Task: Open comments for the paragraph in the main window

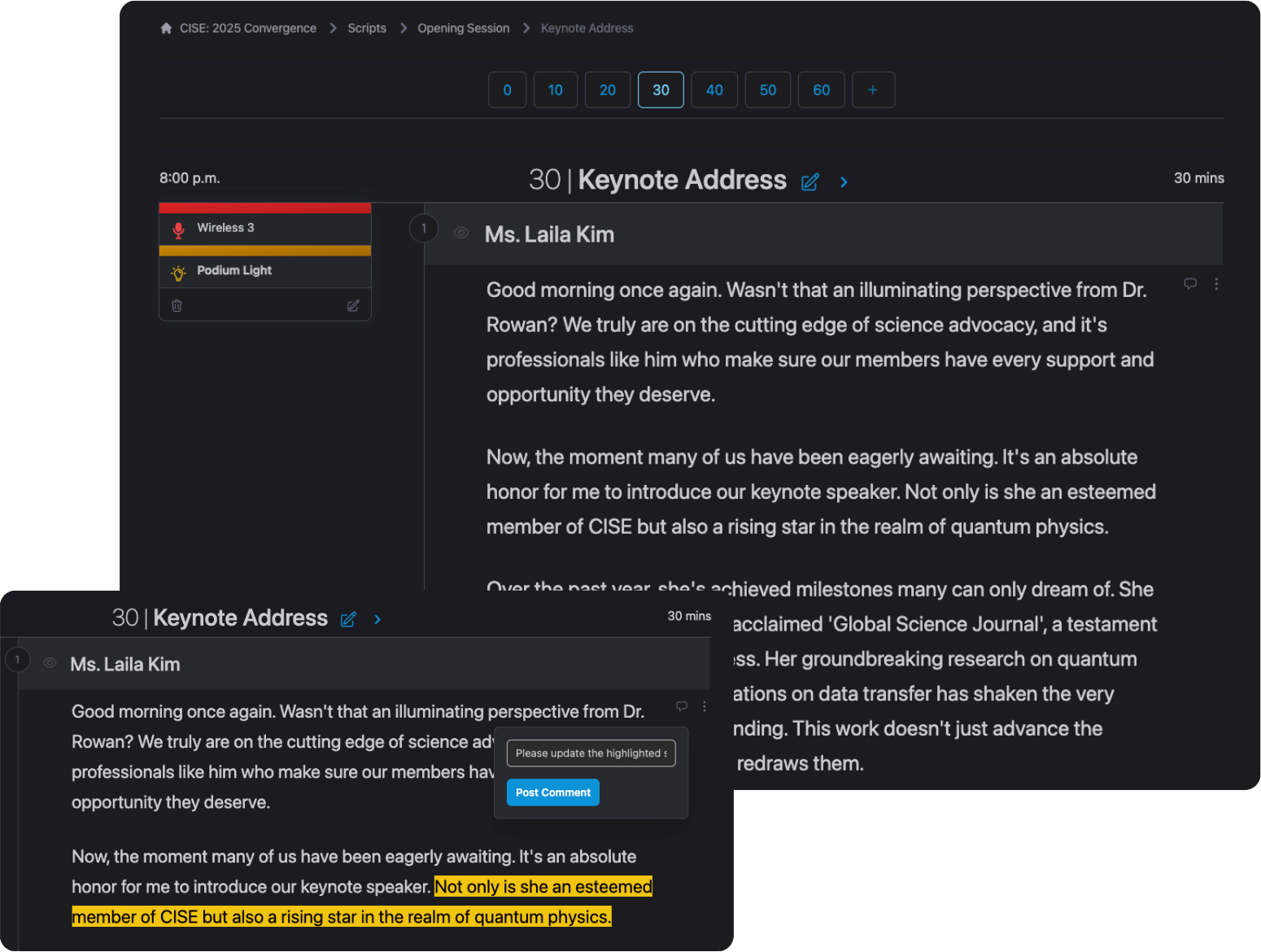Action: point(1190,284)
